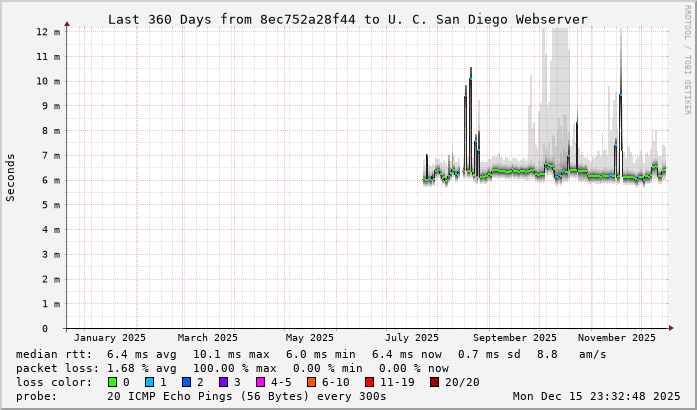
Task: Select the blue 2 loss color swatch
Action: [186, 381]
